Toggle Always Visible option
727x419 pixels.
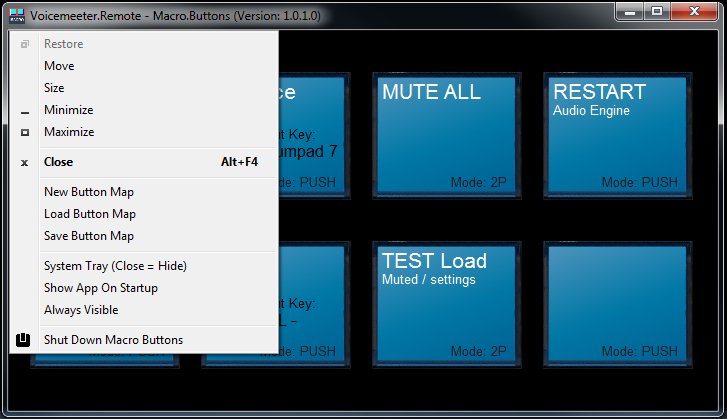[x=144, y=310]
